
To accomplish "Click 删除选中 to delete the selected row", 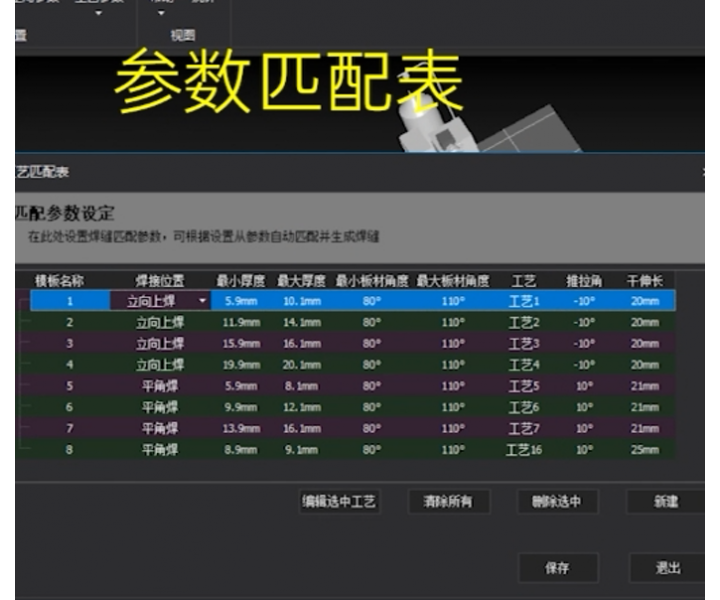I will point(557,502).
